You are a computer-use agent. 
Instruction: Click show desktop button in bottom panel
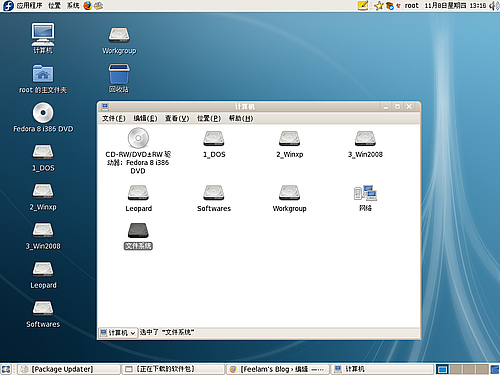[x=6, y=369]
